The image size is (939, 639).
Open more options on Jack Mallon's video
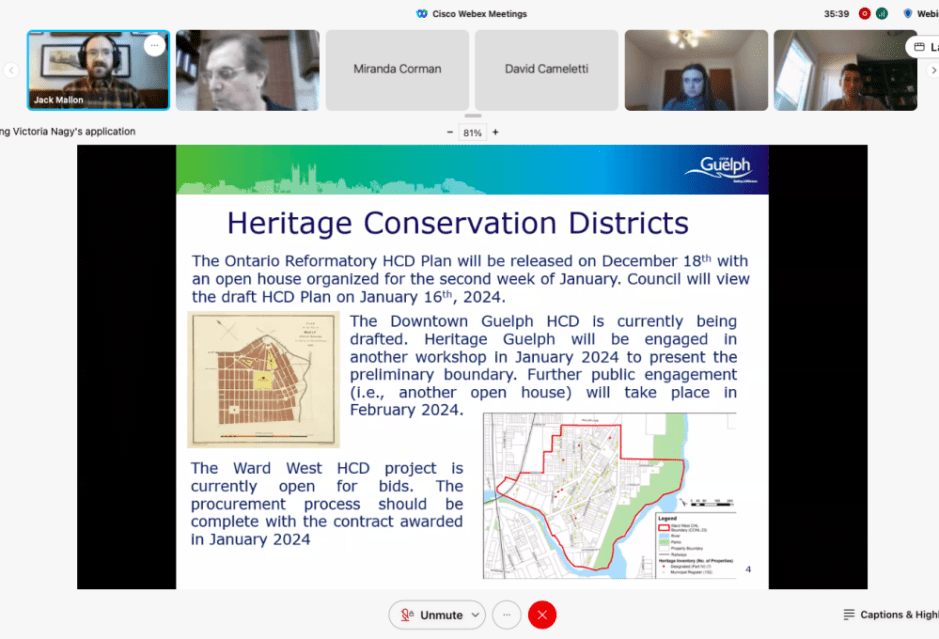coord(154,45)
